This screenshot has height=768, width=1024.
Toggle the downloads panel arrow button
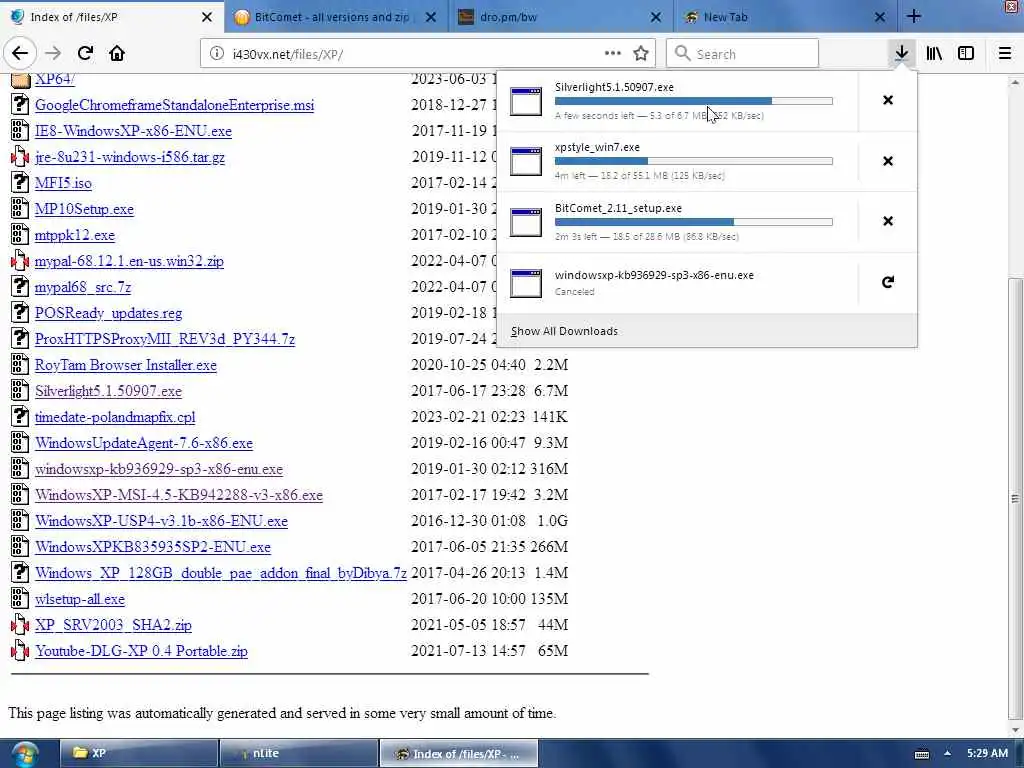902,54
